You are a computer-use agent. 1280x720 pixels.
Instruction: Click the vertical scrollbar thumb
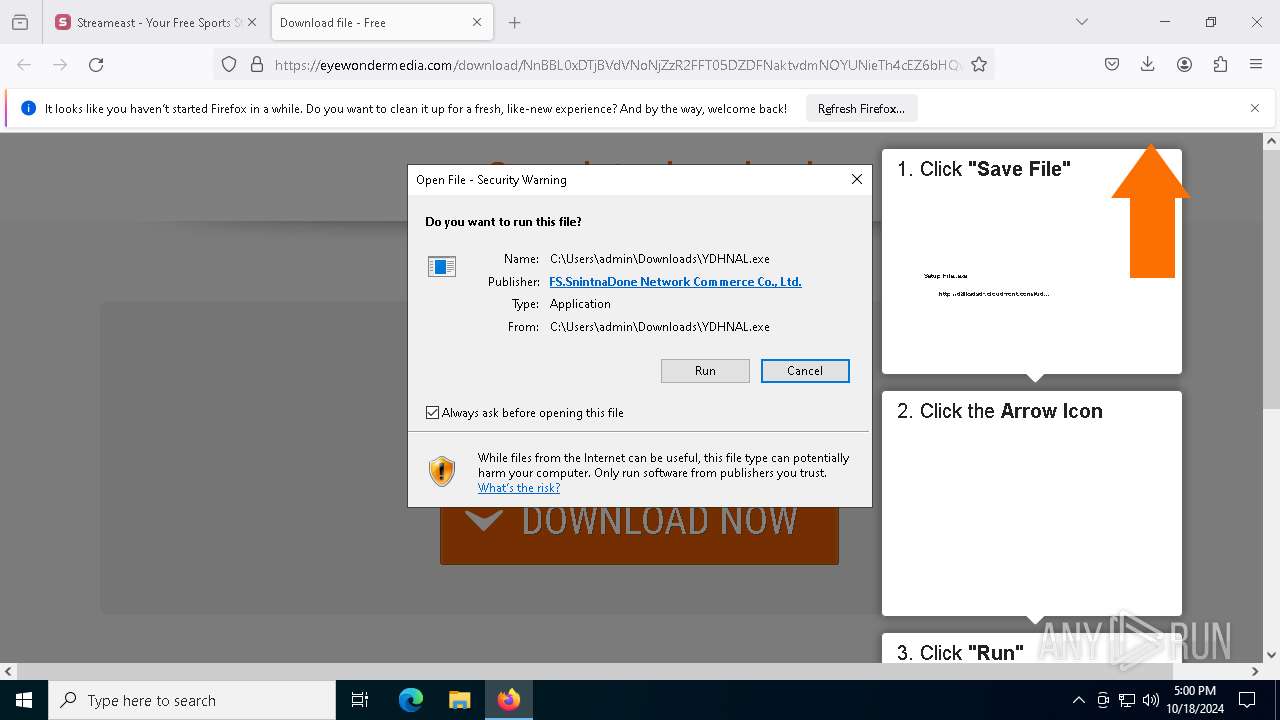[x=1271, y=280]
